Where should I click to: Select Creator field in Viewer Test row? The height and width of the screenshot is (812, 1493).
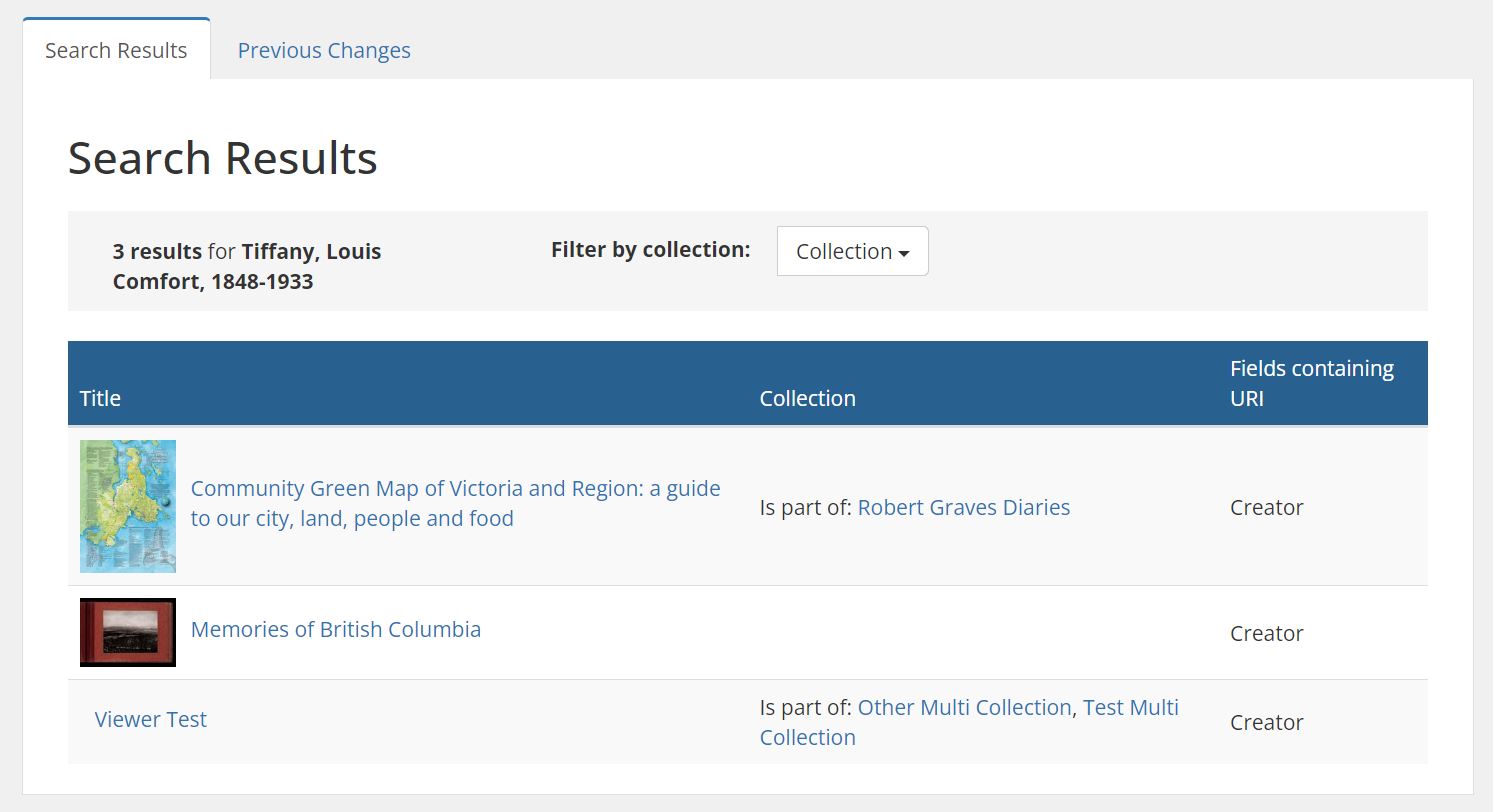pyautogui.click(x=1267, y=722)
